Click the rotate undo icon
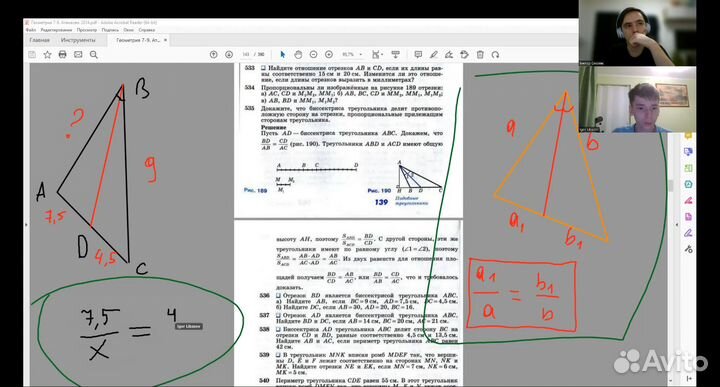This screenshot has width=720, height=387. pos(495,55)
